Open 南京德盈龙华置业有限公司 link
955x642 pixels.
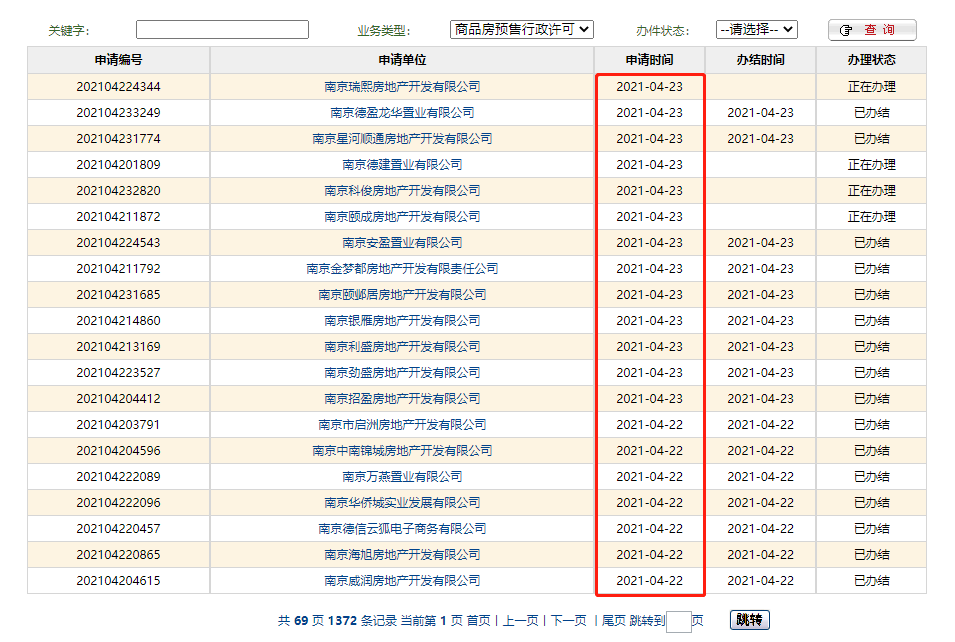402,113
